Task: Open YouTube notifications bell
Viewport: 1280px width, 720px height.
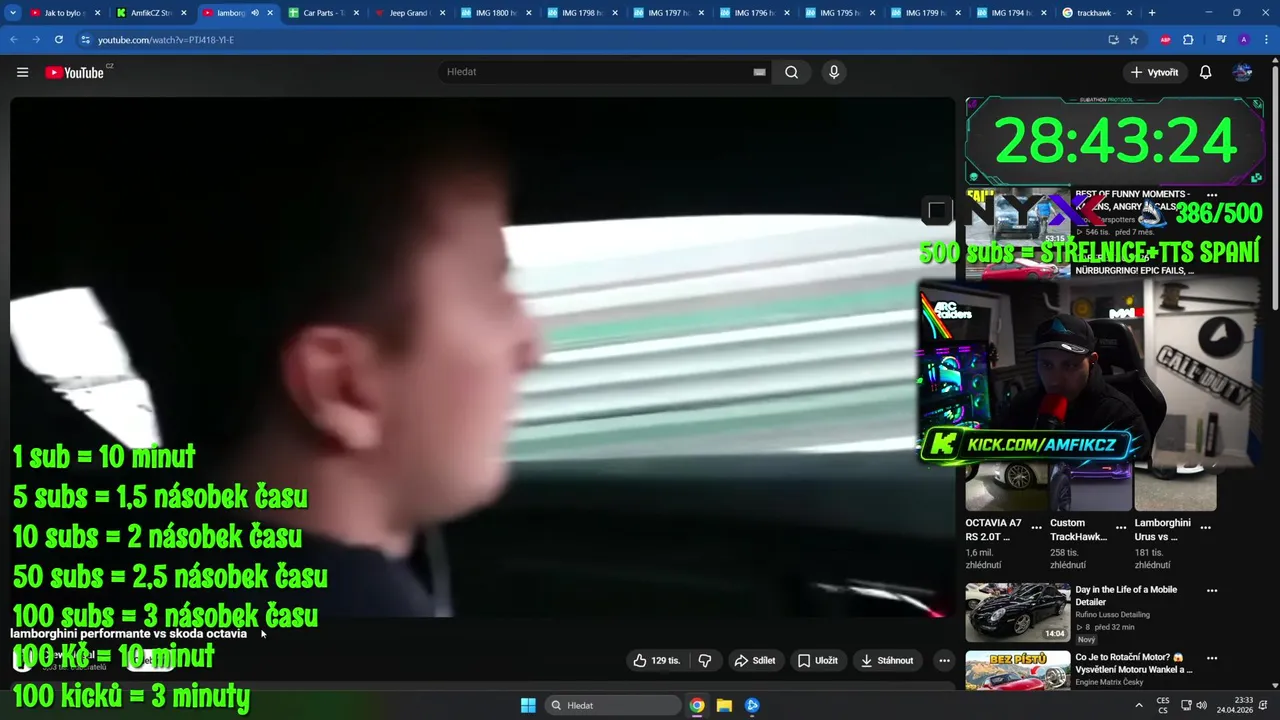Action: (x=1205, y=72)
